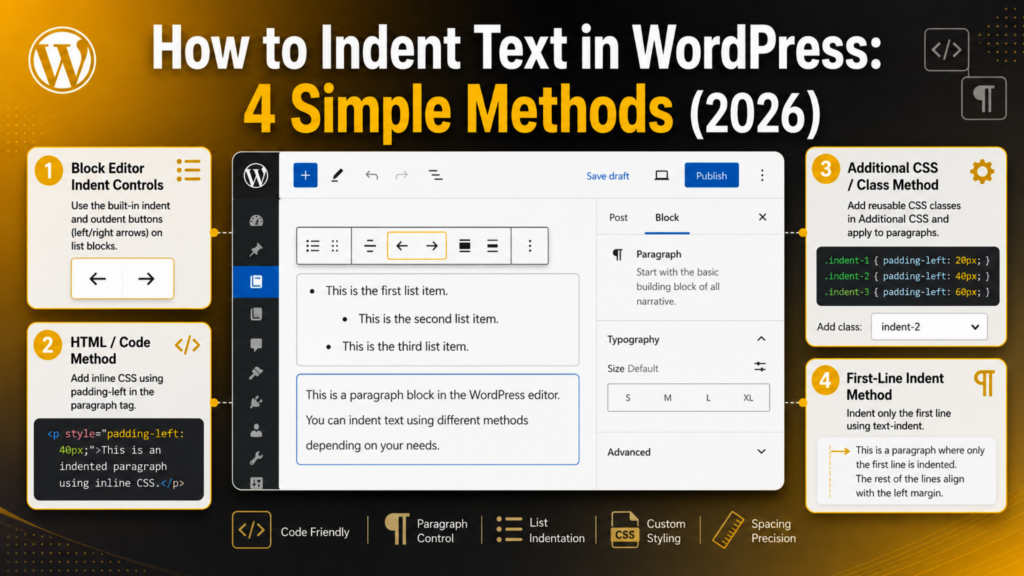Click 'This is the first list item.'
Image resolution: width=1024 pixels, height=576 pixels.
click(387, 291)
